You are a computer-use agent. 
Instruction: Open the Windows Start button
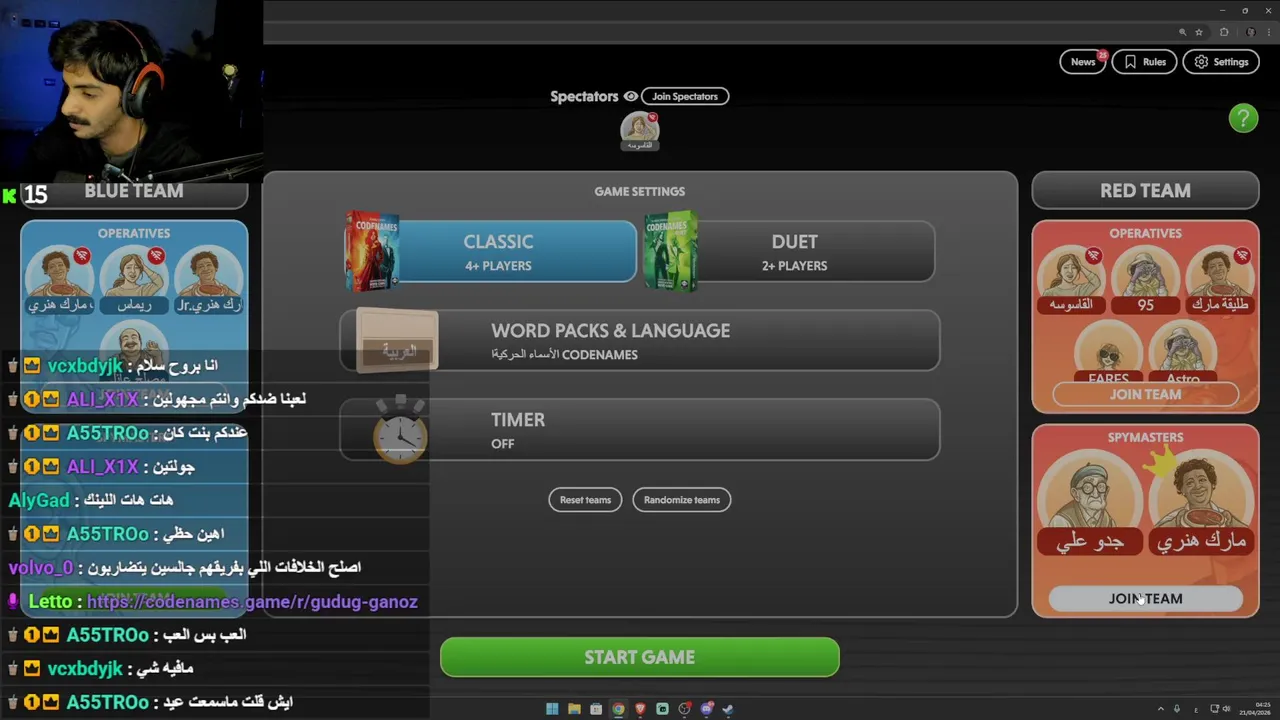552,709
